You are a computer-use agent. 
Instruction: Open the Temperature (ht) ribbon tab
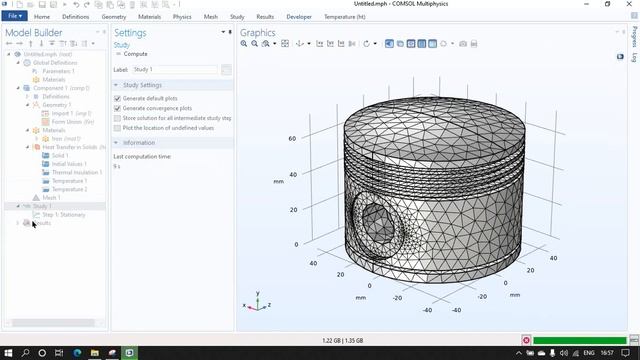pyautogui.click(x=345, y=17)
